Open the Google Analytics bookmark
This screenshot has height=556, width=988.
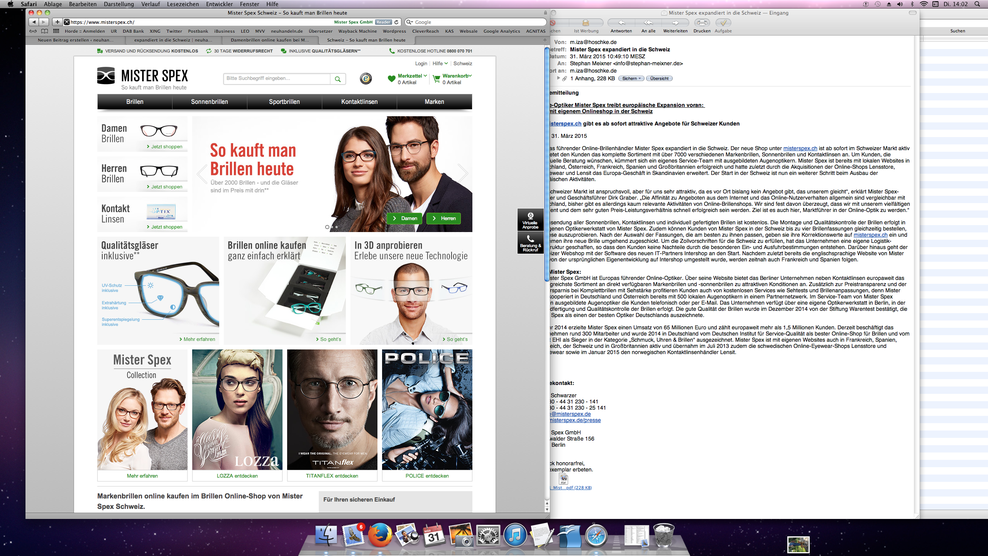pyautogui.click(x=502, y=31)
